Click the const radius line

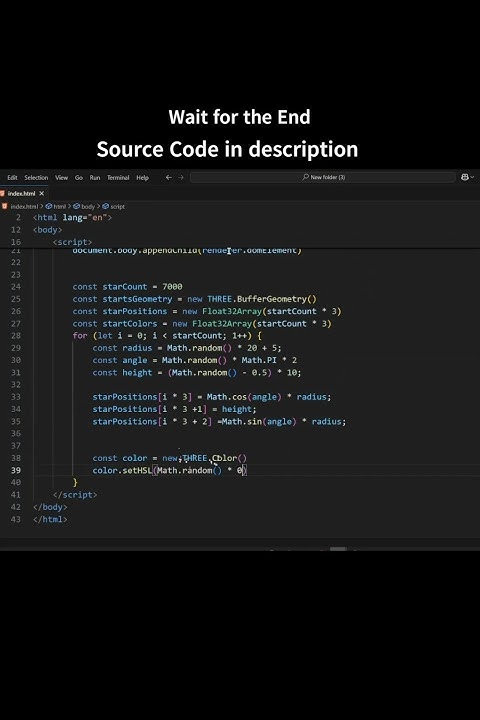pos(186,348)
